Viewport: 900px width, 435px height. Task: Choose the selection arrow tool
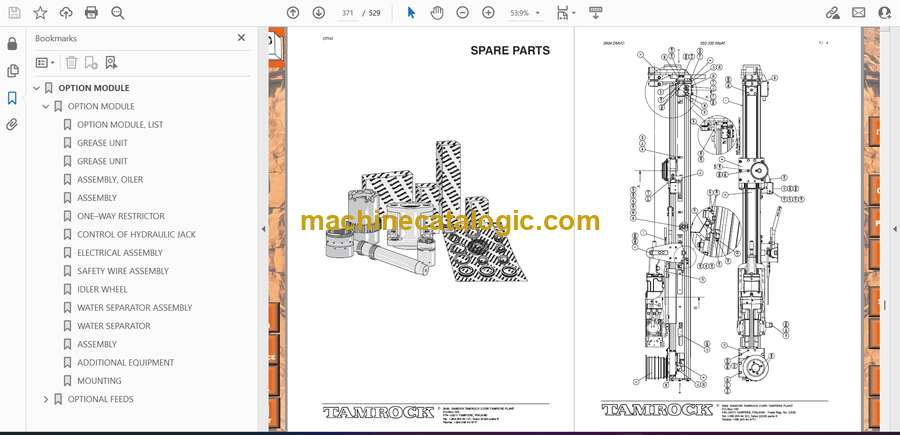coord(411,13)
